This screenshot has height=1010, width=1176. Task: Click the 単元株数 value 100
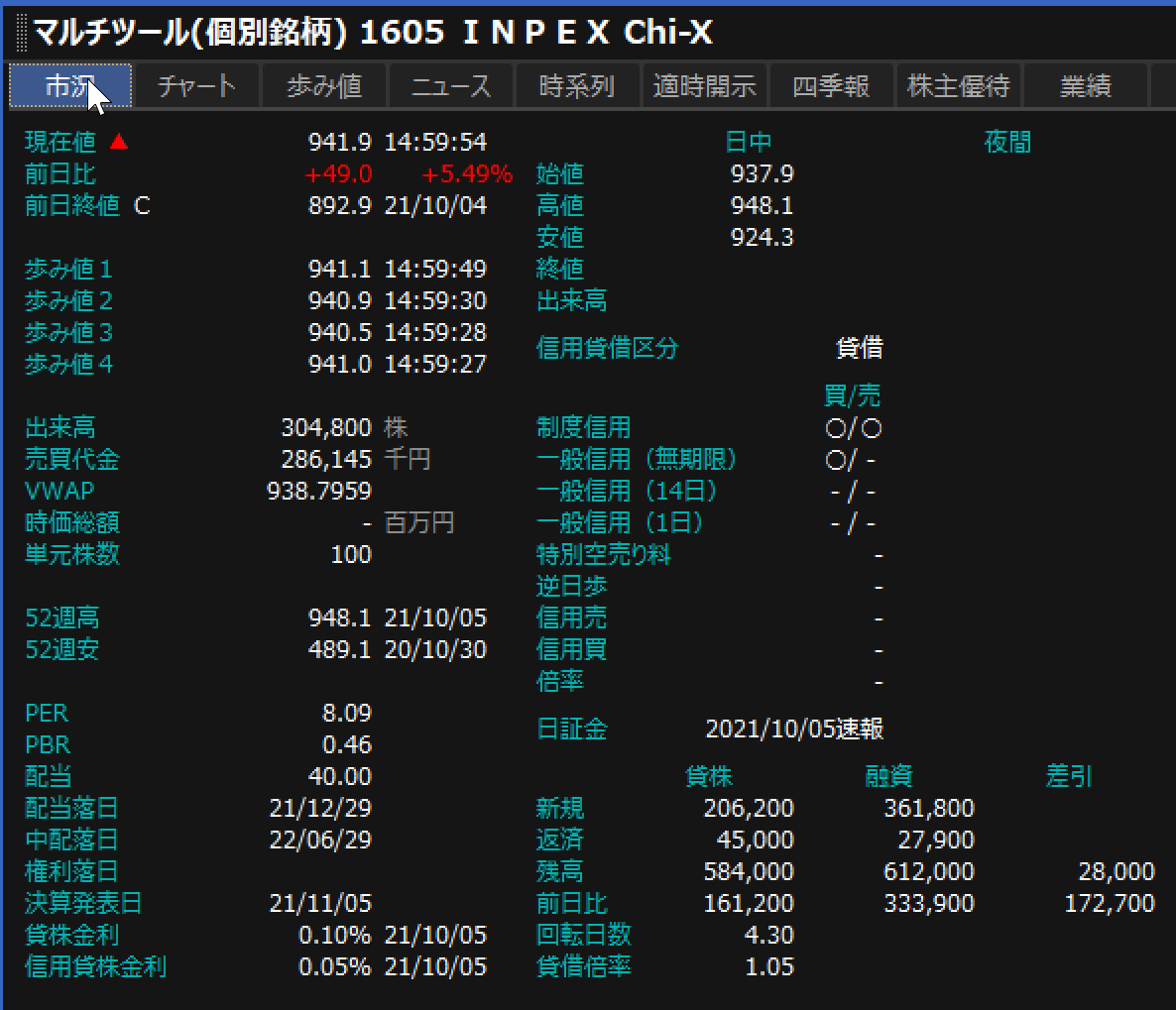tap(351, 554)
